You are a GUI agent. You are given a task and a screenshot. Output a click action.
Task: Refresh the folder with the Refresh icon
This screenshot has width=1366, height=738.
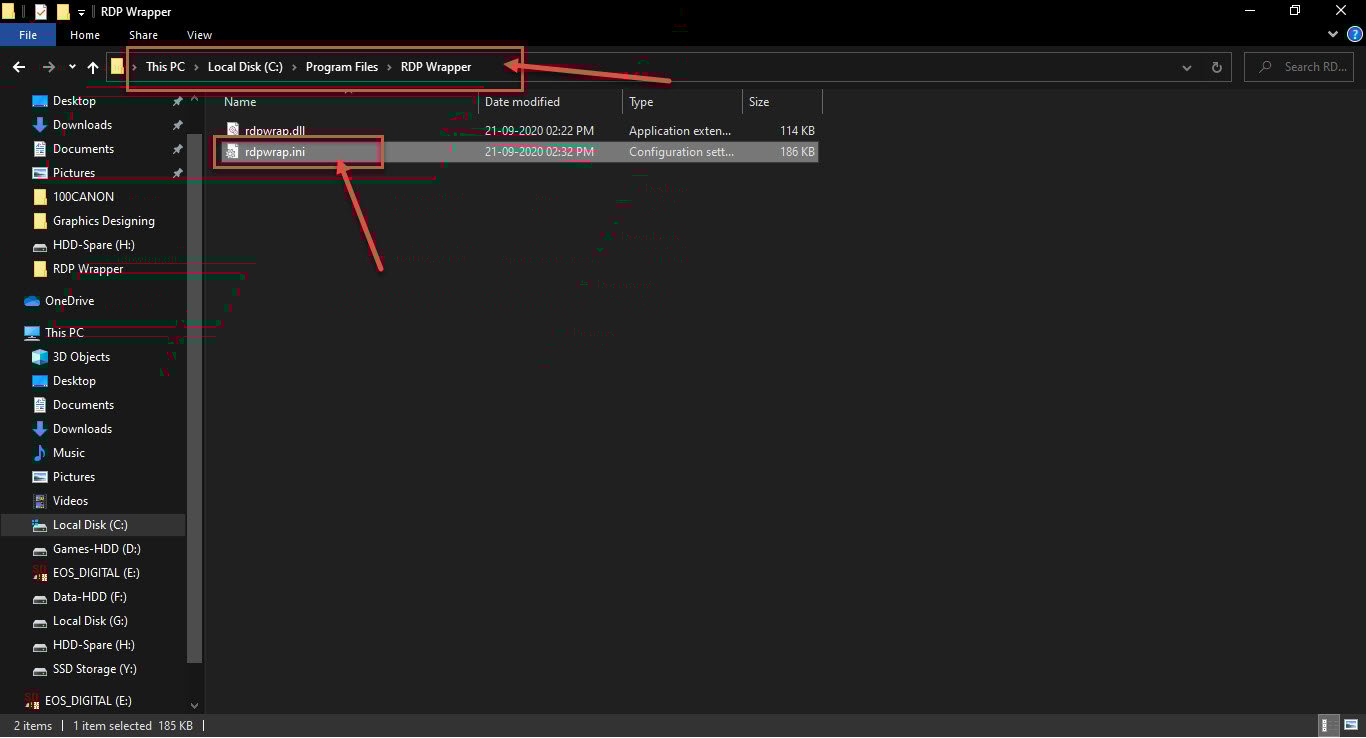1216,67
